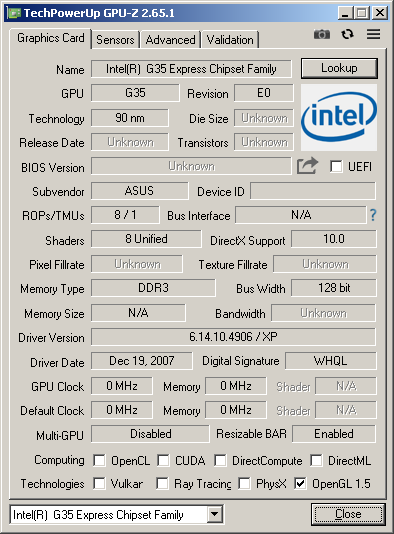This screenshot has height=534, width=394.
Task: Click the Digital Signature value WHQL
Action: click(331, 361)
